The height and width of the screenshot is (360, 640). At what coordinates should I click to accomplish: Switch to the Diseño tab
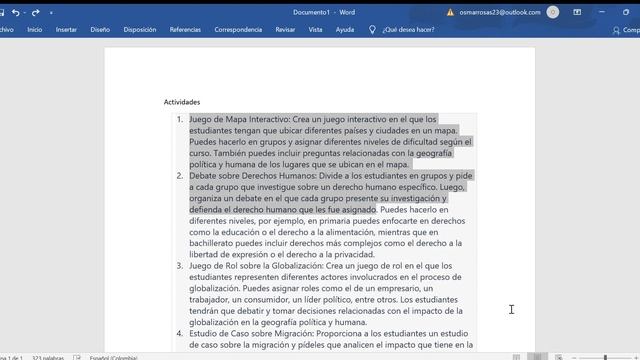(100, 29)
